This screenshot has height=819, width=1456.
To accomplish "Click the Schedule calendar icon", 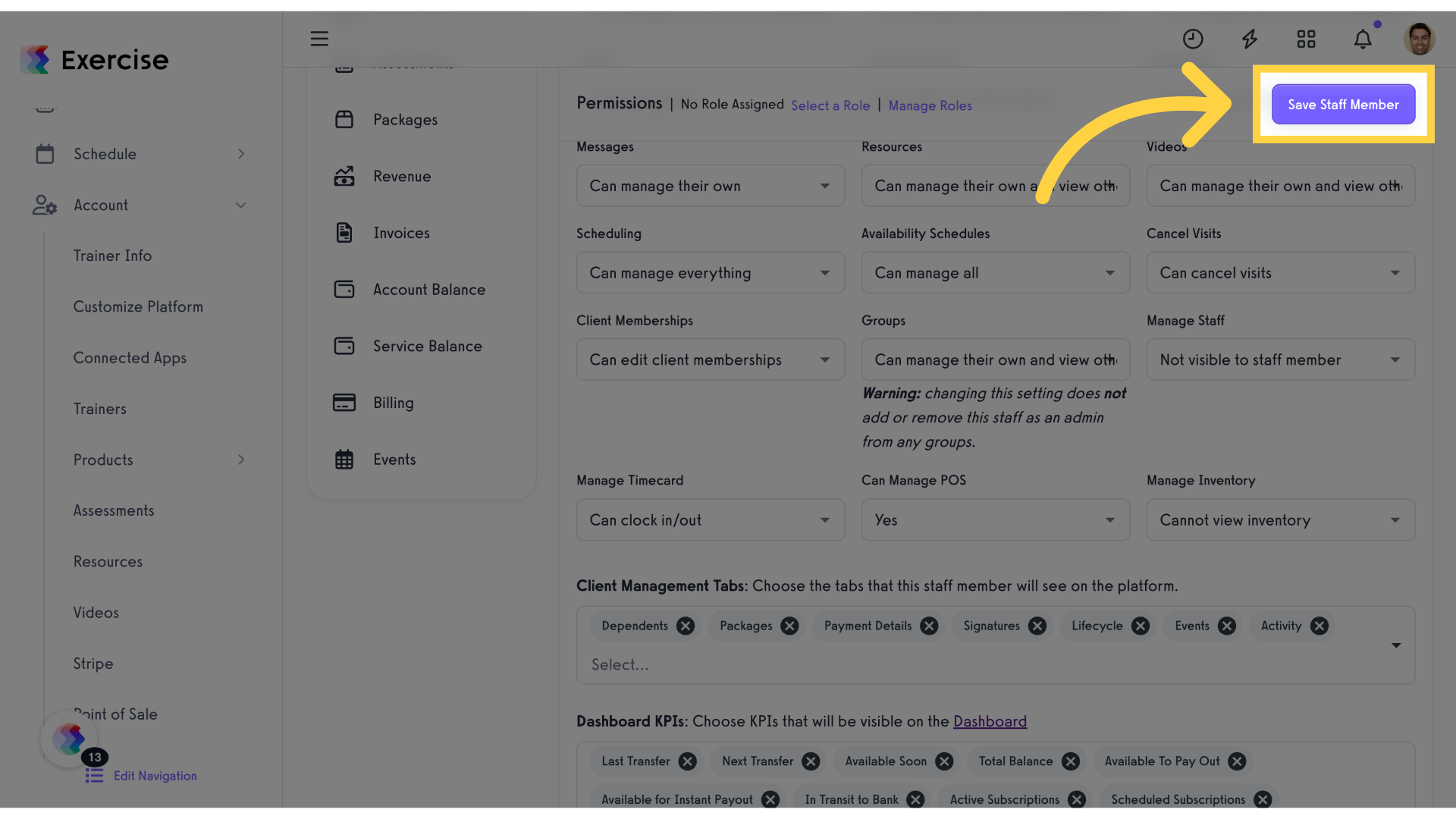I will coord(45,154).
